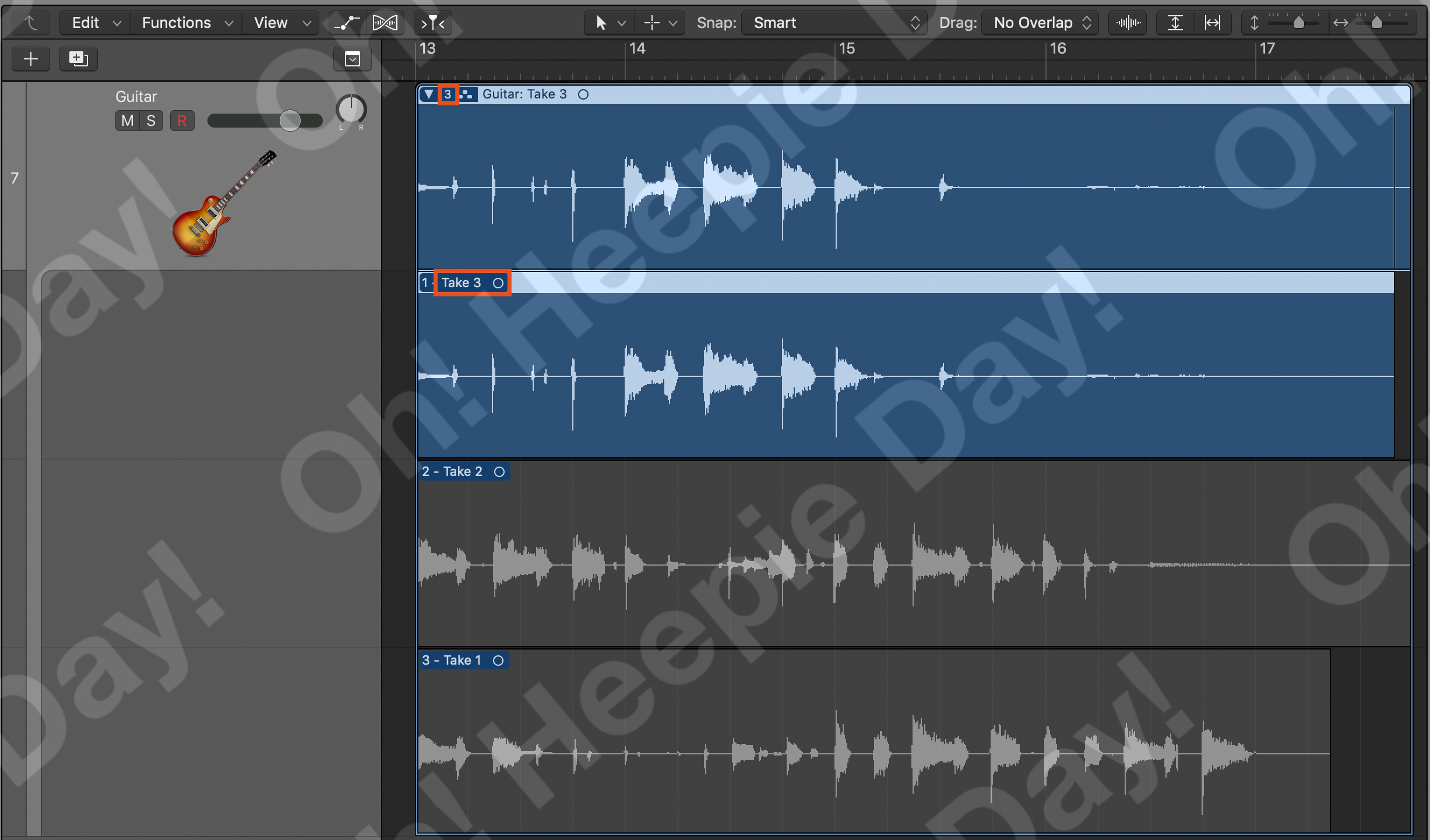Select the Take 3 lane header
1430x840 pixels.
906,283
